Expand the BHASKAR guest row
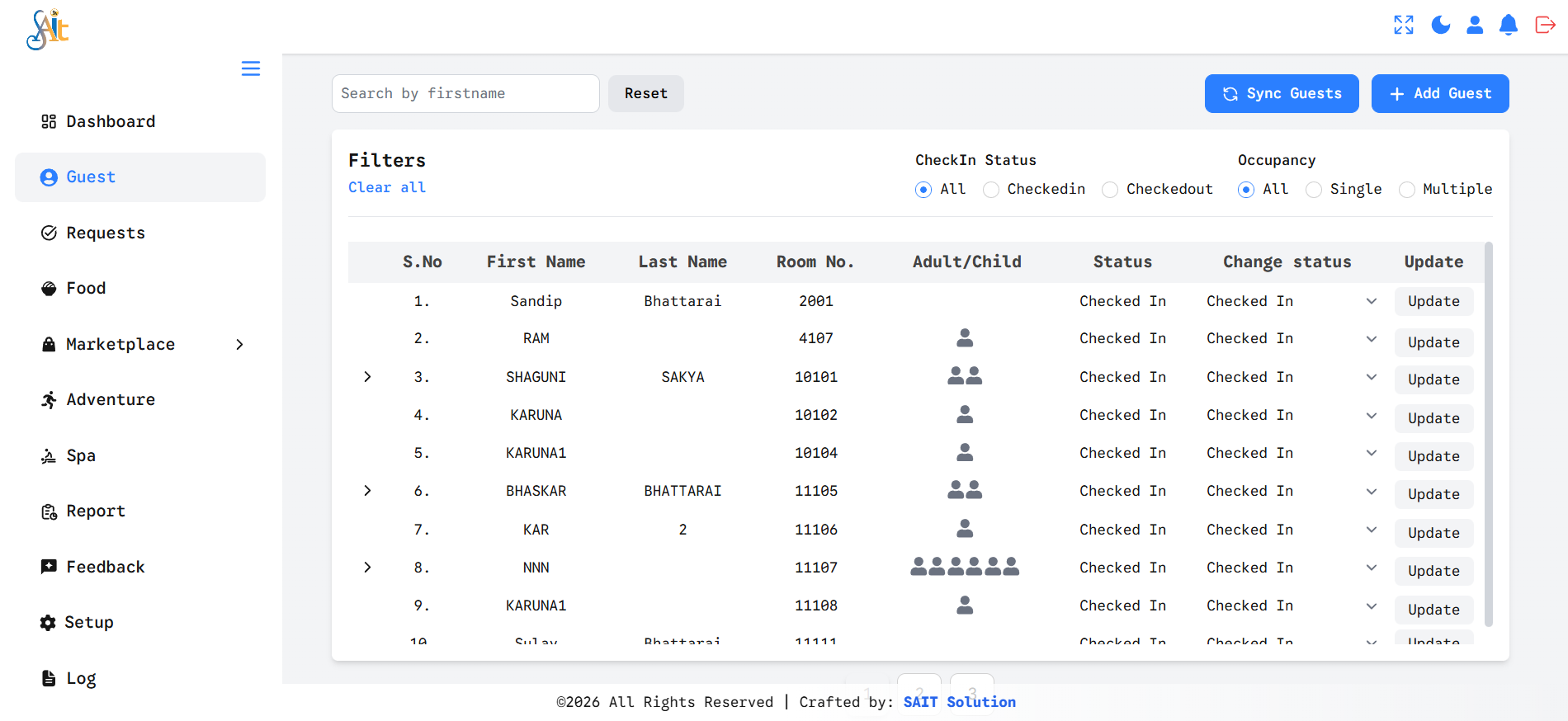This screenshot has height=721, width=1568. point(367,491)
